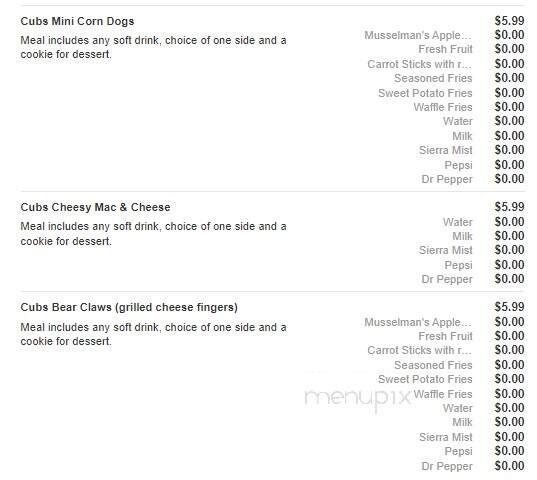Choose Fresh Fruit under Cubs Bear Claws
Image resolution: width=537 pixels, height=480 pixels.
pyautogui.click(x=445, y=336)
